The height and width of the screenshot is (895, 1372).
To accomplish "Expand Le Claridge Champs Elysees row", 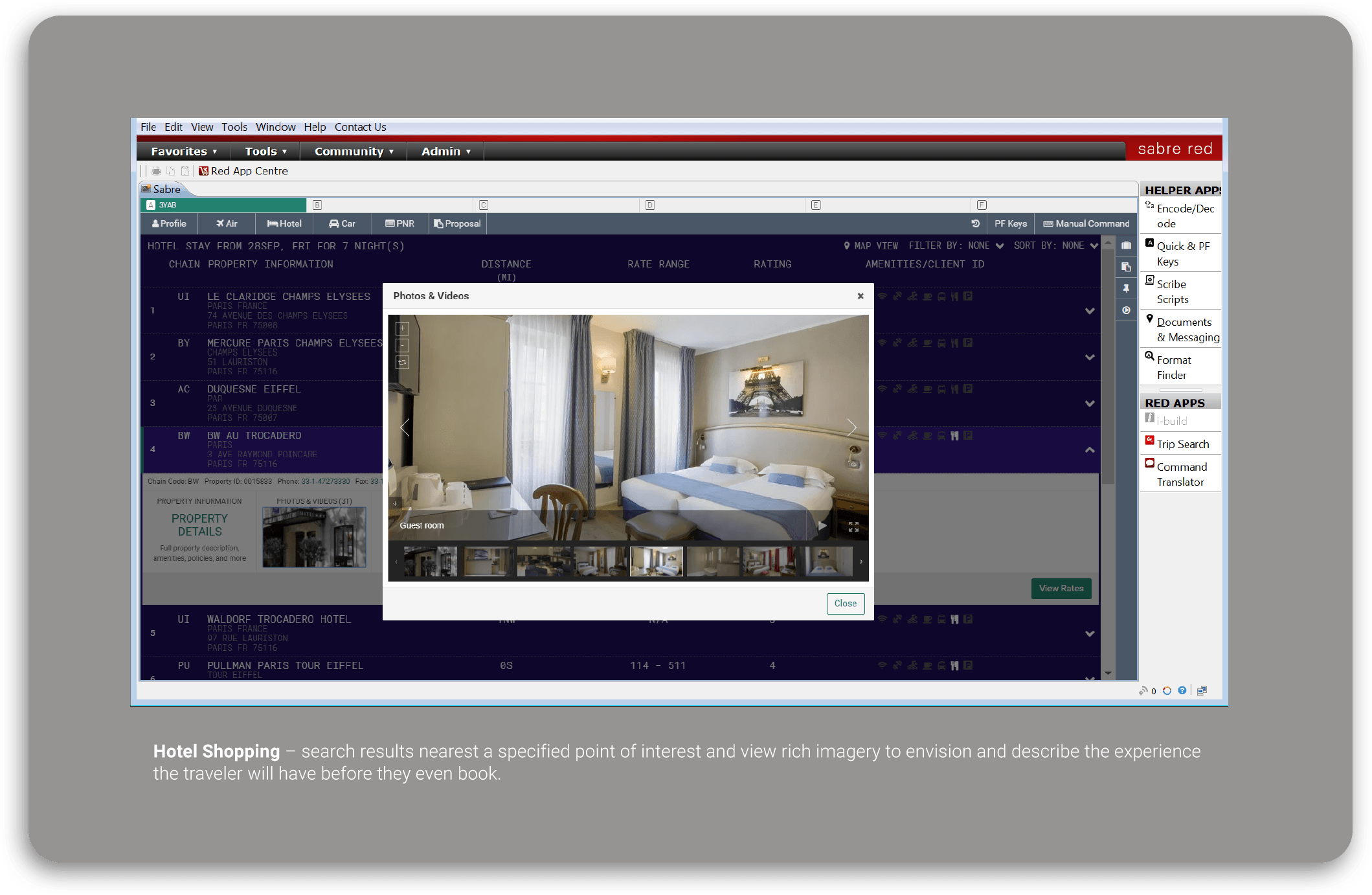I will 1090,311.
